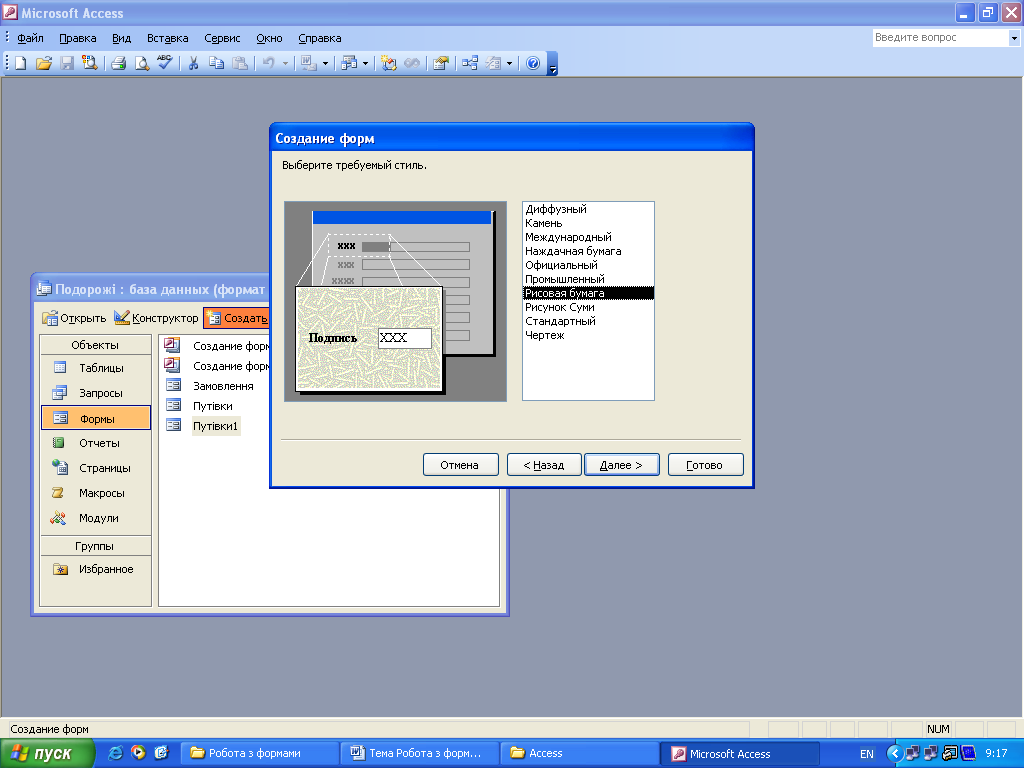Click the 'Введите вопрос' help input box
This screenshot has height=768, width=1024.
[940, 38]
